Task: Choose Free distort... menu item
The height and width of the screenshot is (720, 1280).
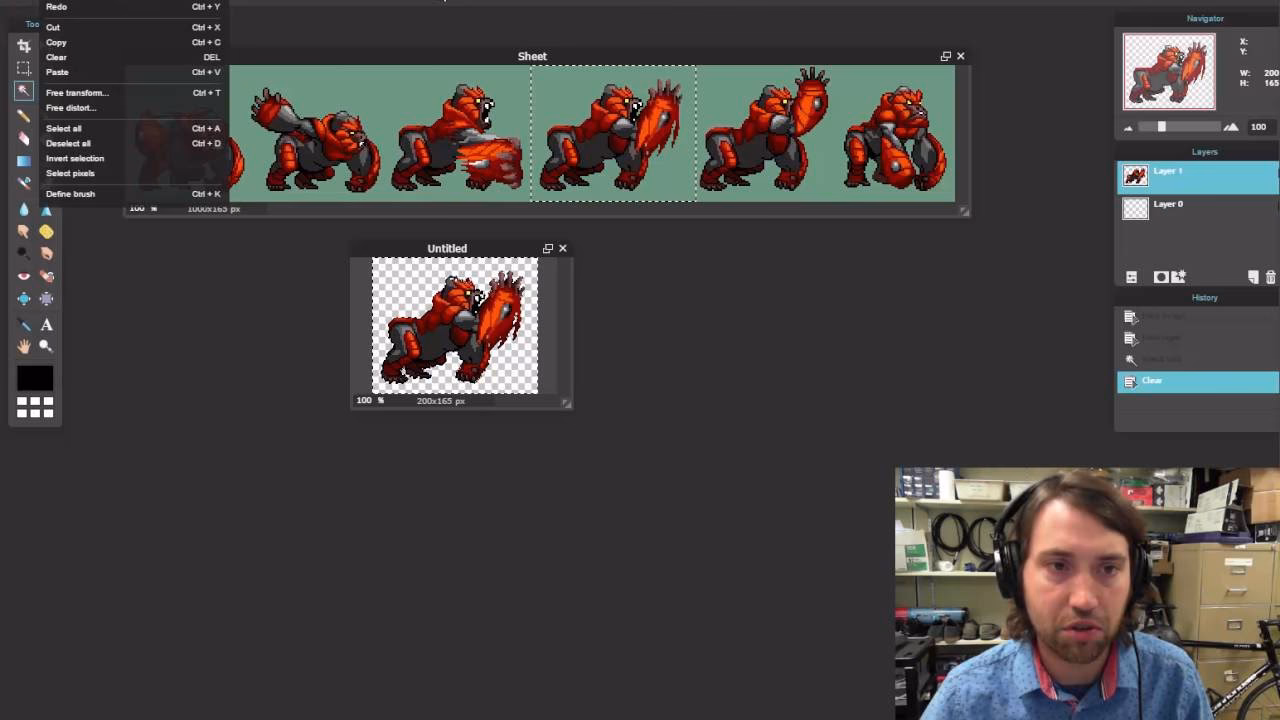Action: [133, 108]
